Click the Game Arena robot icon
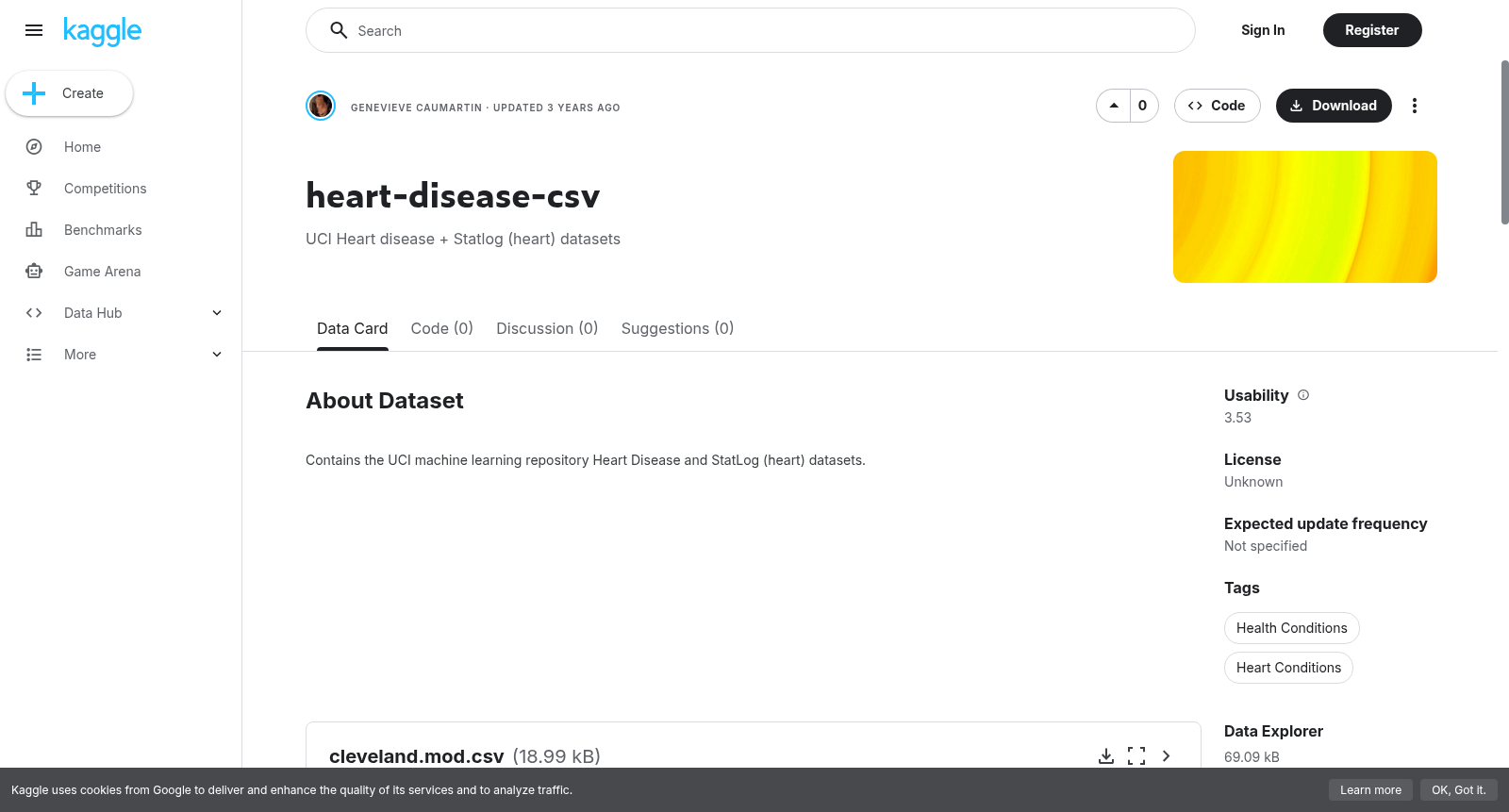The image size is (1509, 812). click(x=34, y=272)
